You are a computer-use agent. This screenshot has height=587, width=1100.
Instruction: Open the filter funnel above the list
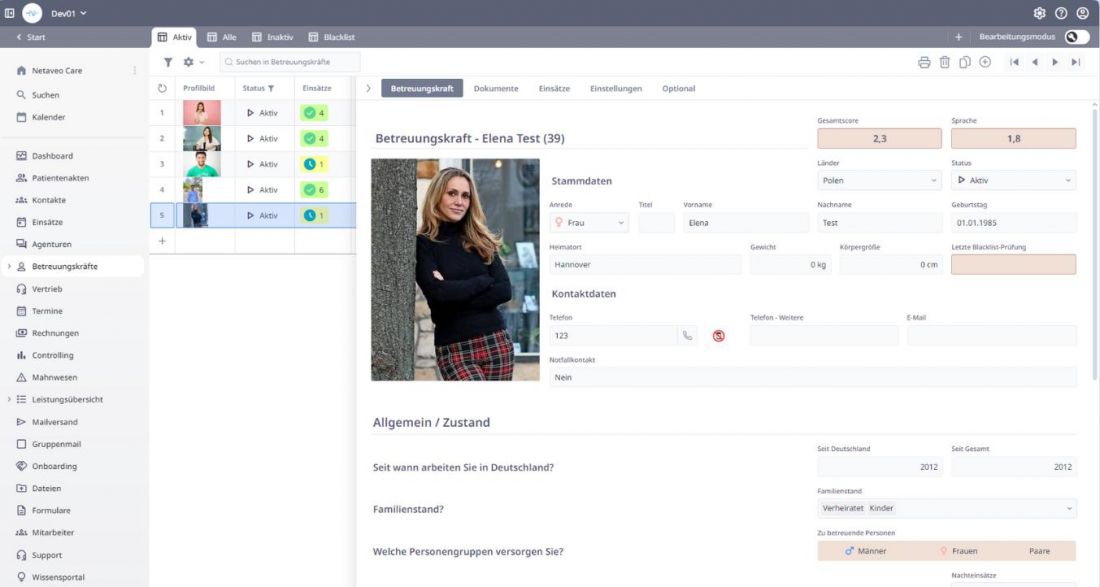point(168,62)
